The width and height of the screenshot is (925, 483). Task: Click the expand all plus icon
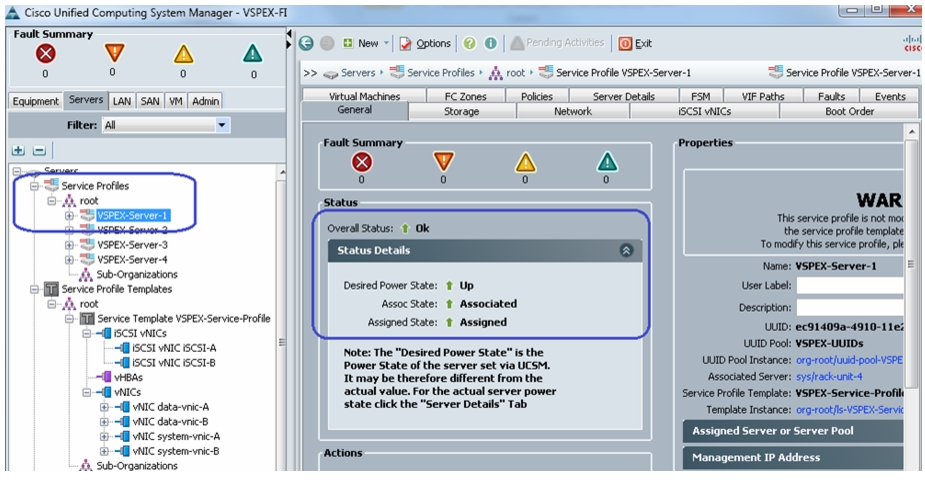click(18, 150)
